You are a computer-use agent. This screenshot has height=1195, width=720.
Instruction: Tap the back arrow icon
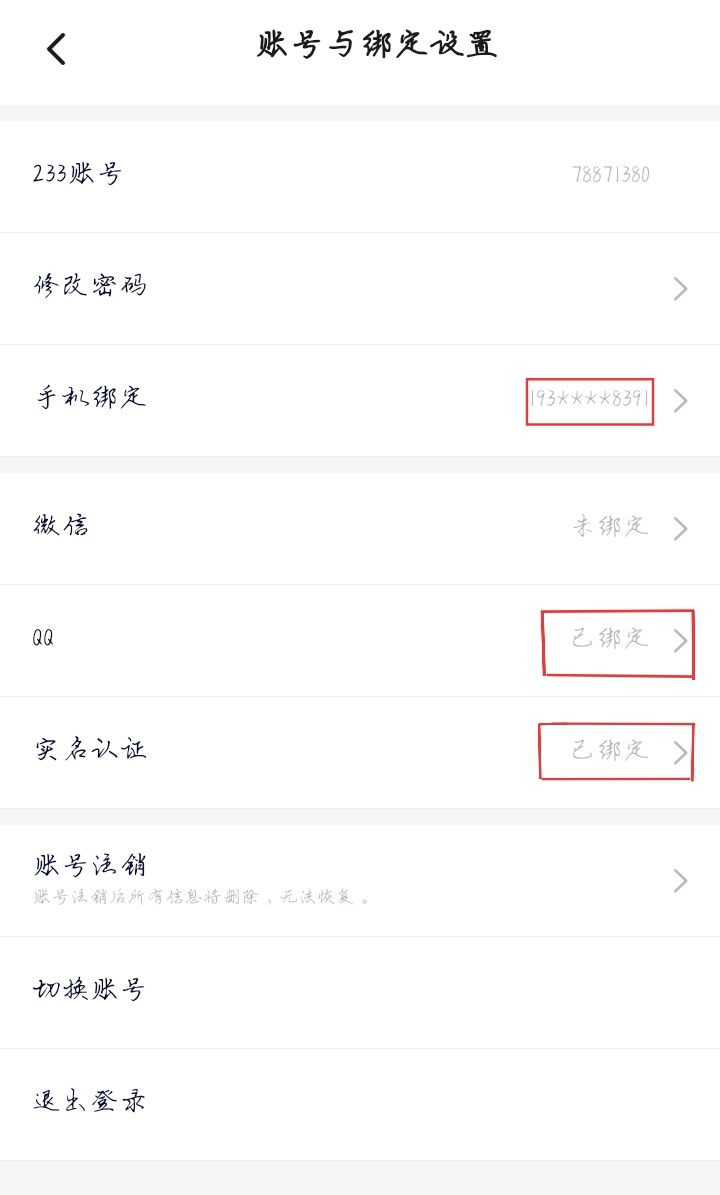(x=56, y=48)
